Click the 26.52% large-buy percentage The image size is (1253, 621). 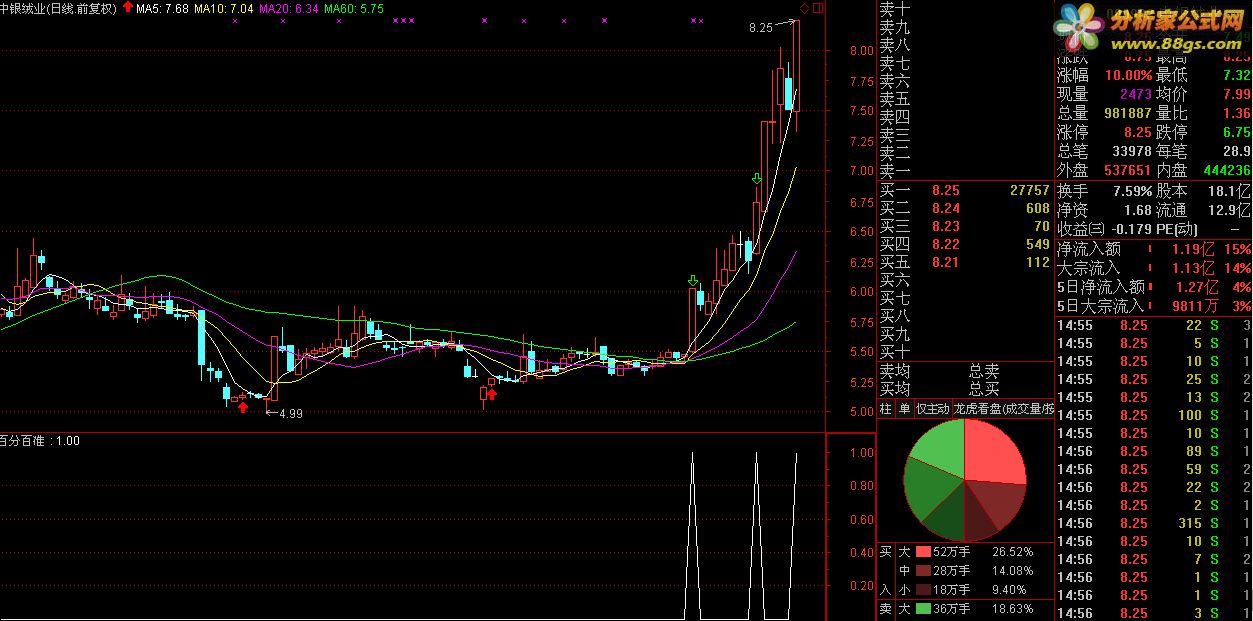1012,552
